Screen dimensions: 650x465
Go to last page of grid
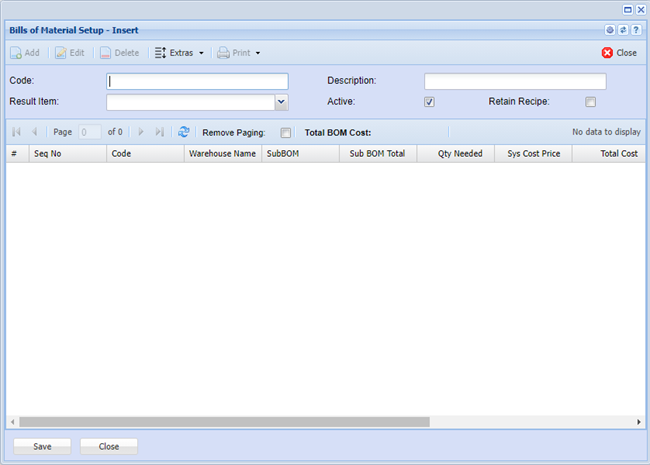(160, 132)
